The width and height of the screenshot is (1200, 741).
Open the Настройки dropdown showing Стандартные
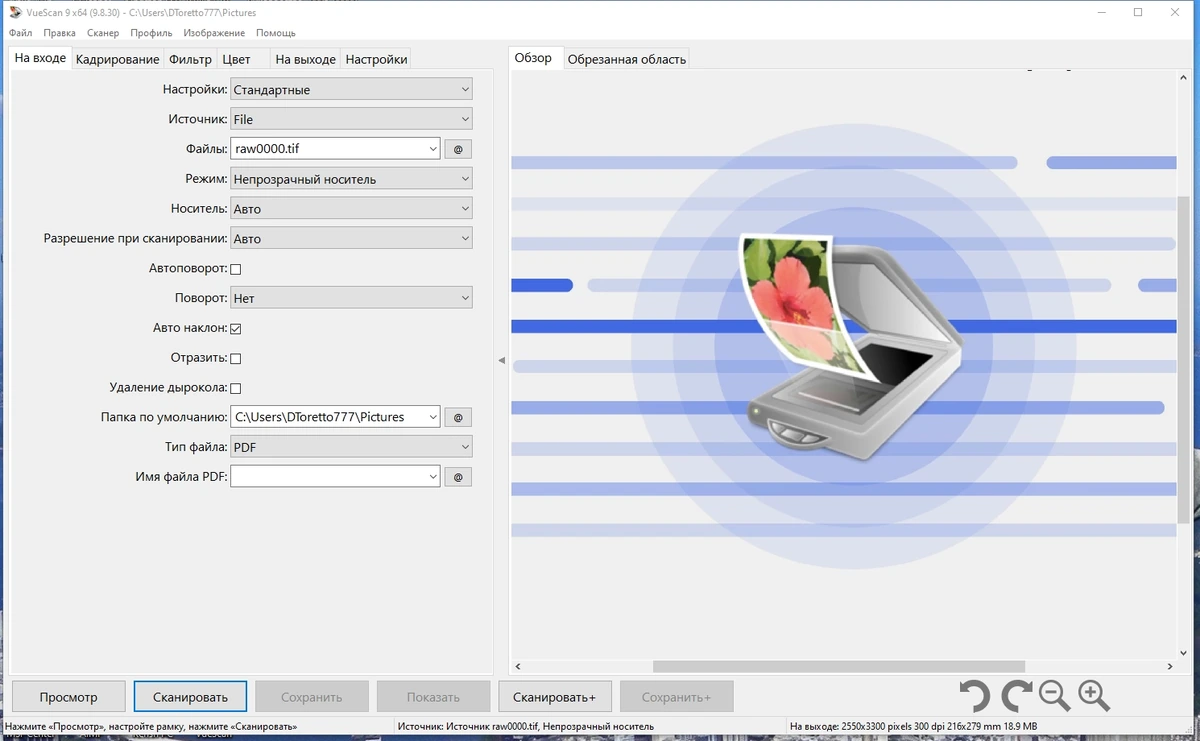[x=351, y=89]
